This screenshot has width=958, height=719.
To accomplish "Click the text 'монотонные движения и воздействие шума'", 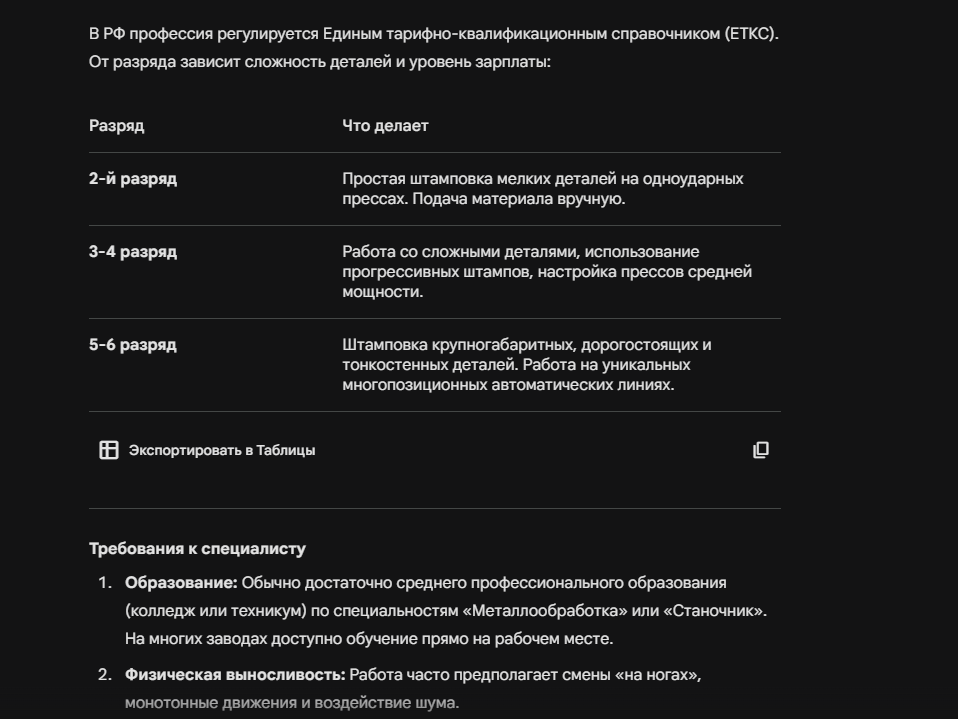I will click(x=292, y=703).
